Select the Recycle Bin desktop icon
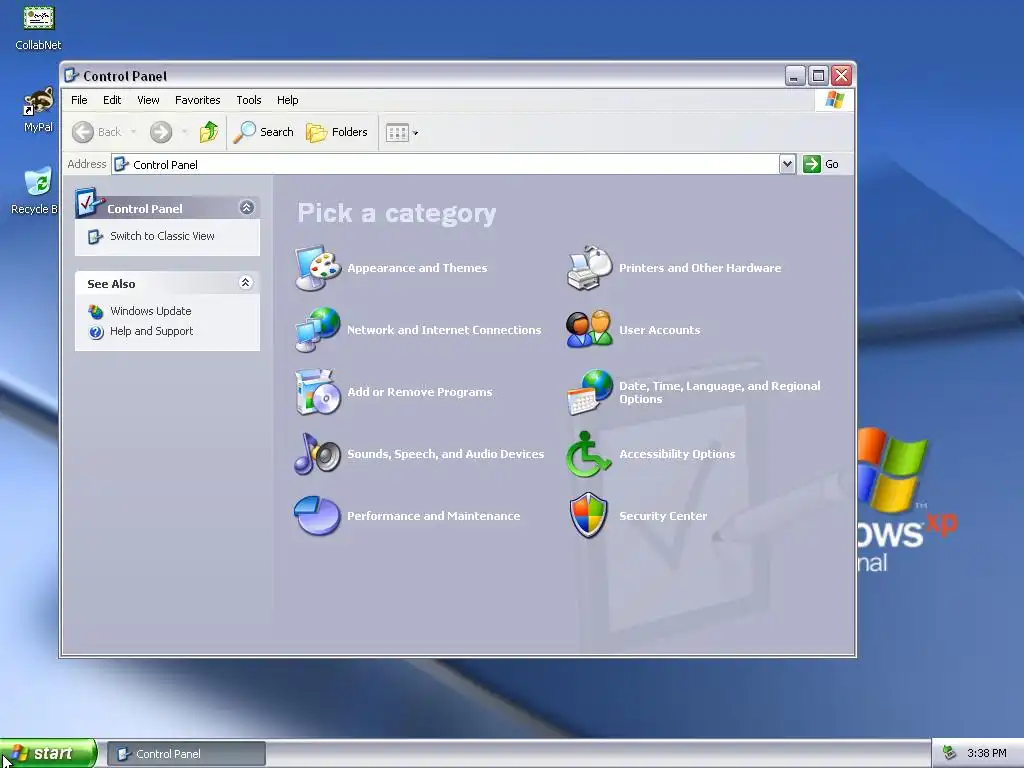This screenshot has height=768, width=1024. click(x=36, y=191)
